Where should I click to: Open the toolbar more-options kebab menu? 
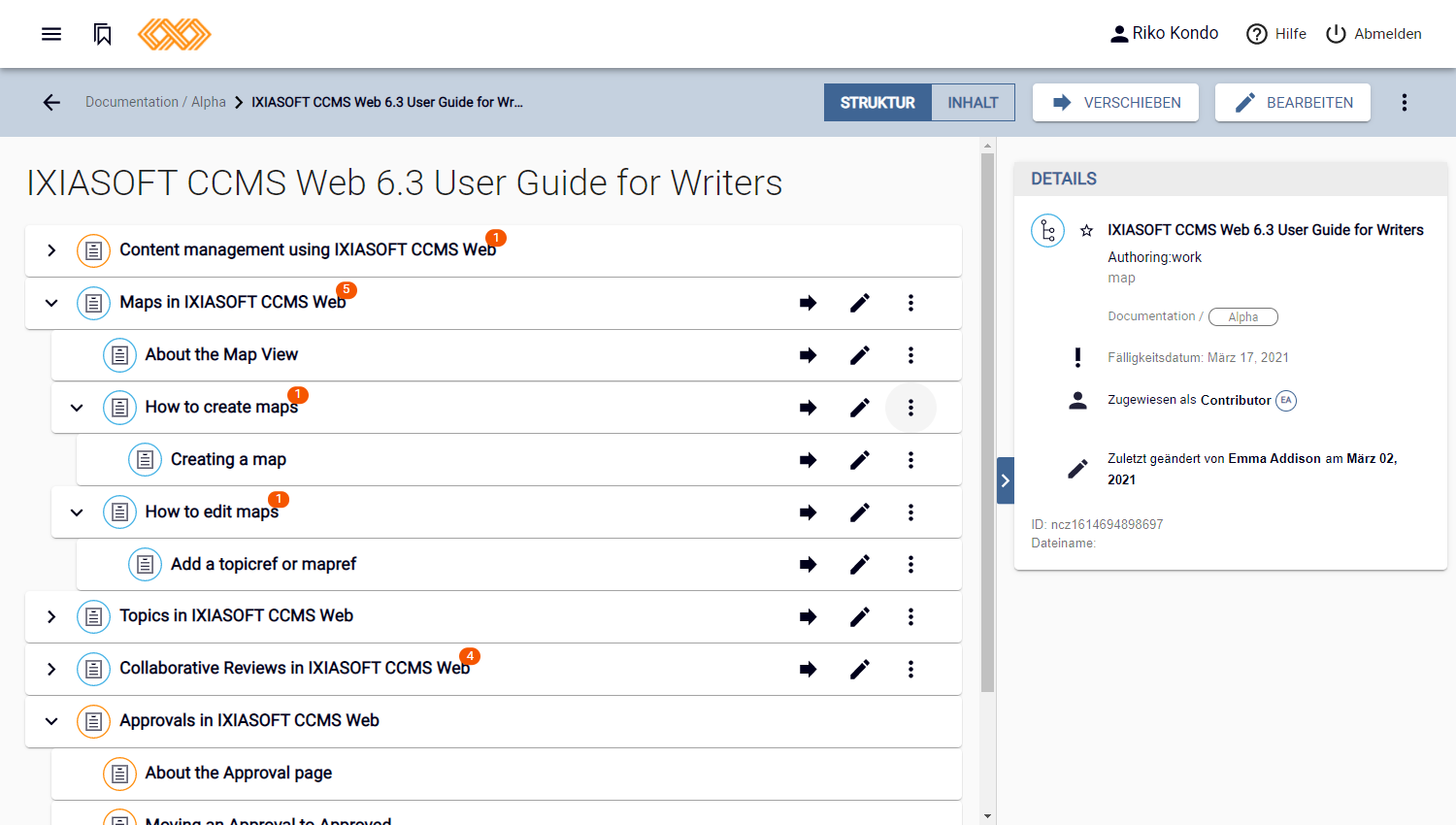coord(1404,102)
